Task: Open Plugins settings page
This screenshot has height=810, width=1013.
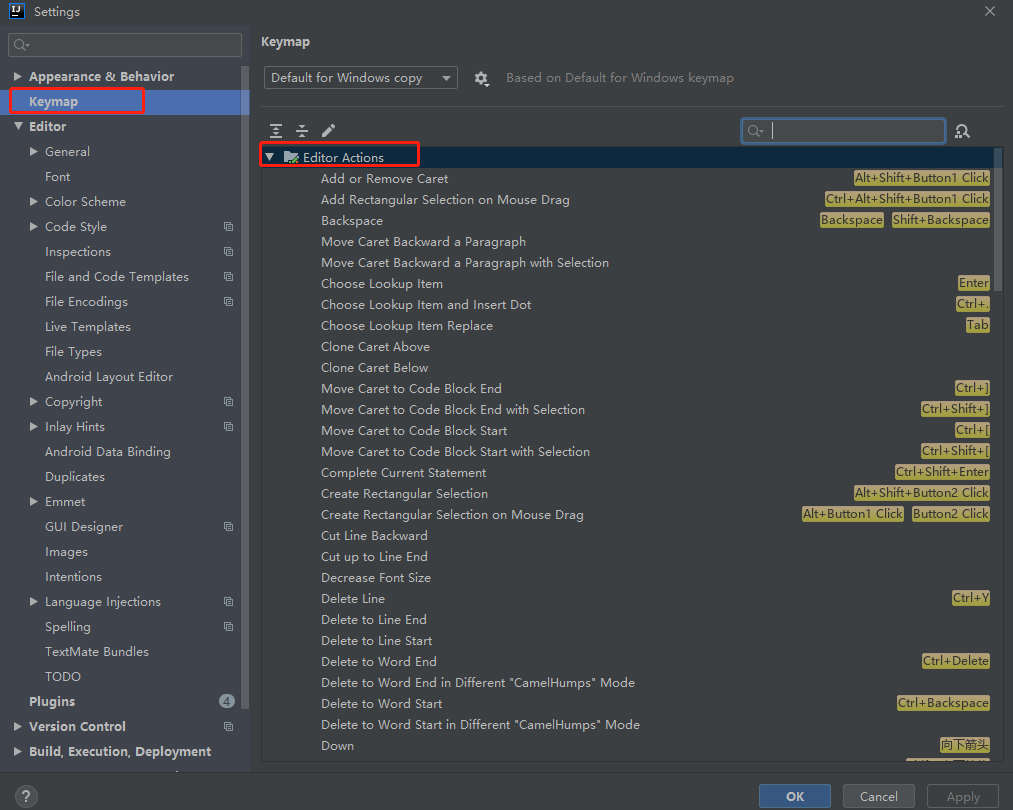Action: point(52,701)
